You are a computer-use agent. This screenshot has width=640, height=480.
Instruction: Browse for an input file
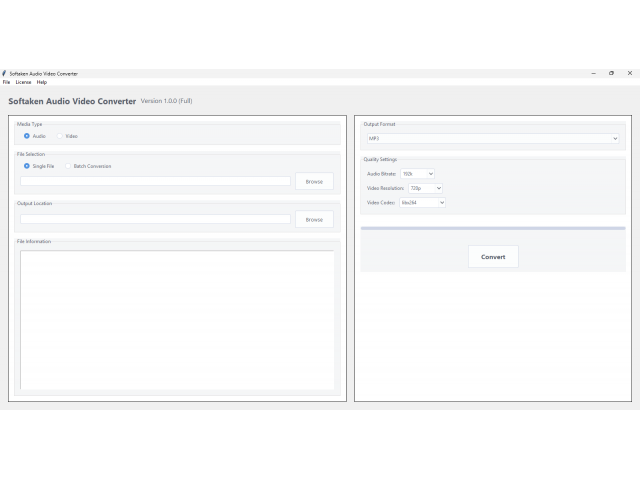point(314,182)
